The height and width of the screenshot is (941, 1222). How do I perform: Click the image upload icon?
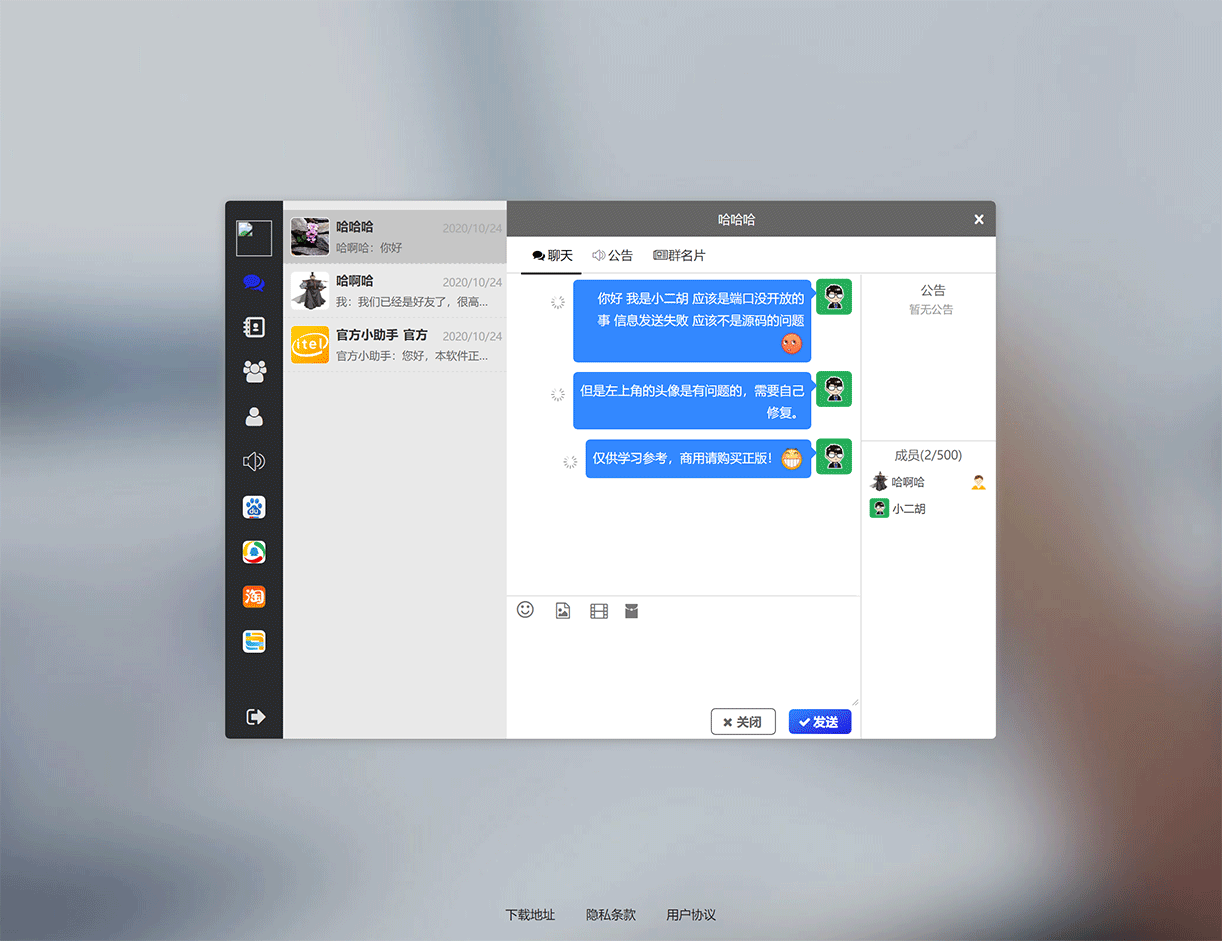562,610
